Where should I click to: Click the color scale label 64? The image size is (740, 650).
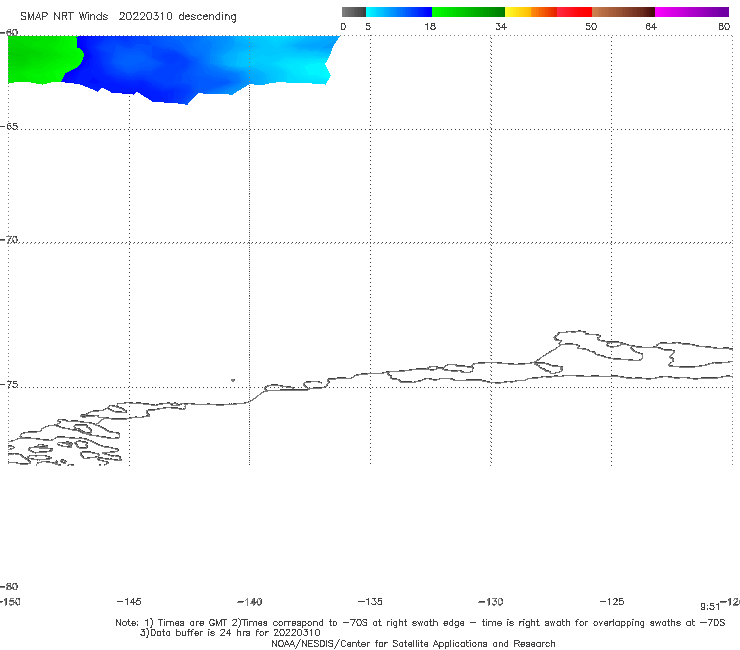(651, 26)
